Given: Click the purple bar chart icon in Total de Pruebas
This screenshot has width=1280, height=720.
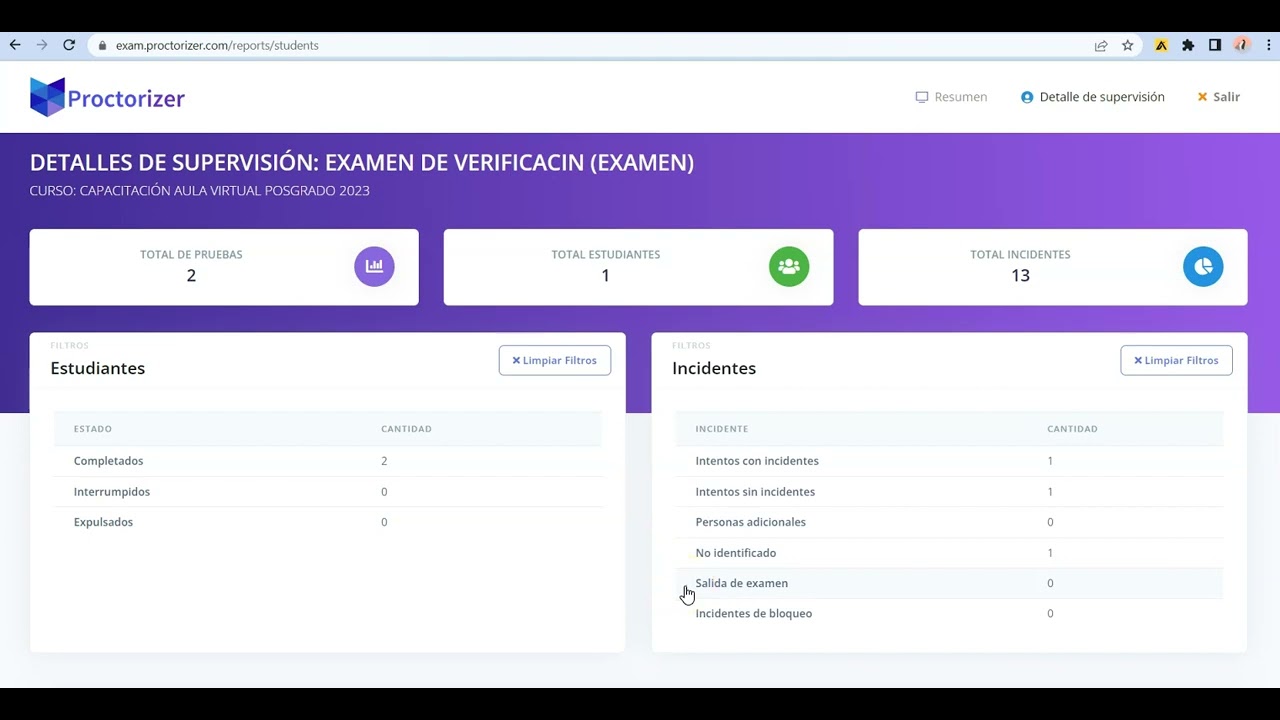Looking at the screenshot, I should [374, 266].
